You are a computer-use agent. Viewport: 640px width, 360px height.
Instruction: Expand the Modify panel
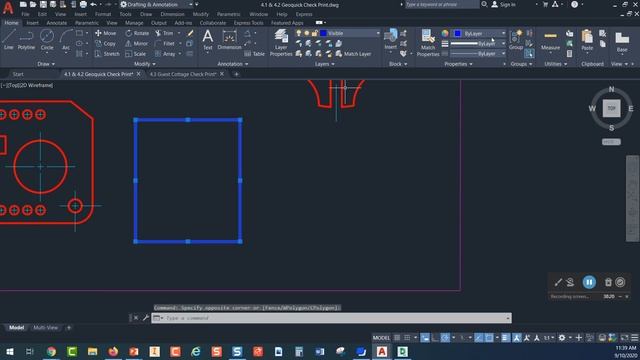click(x=144, y=64)
